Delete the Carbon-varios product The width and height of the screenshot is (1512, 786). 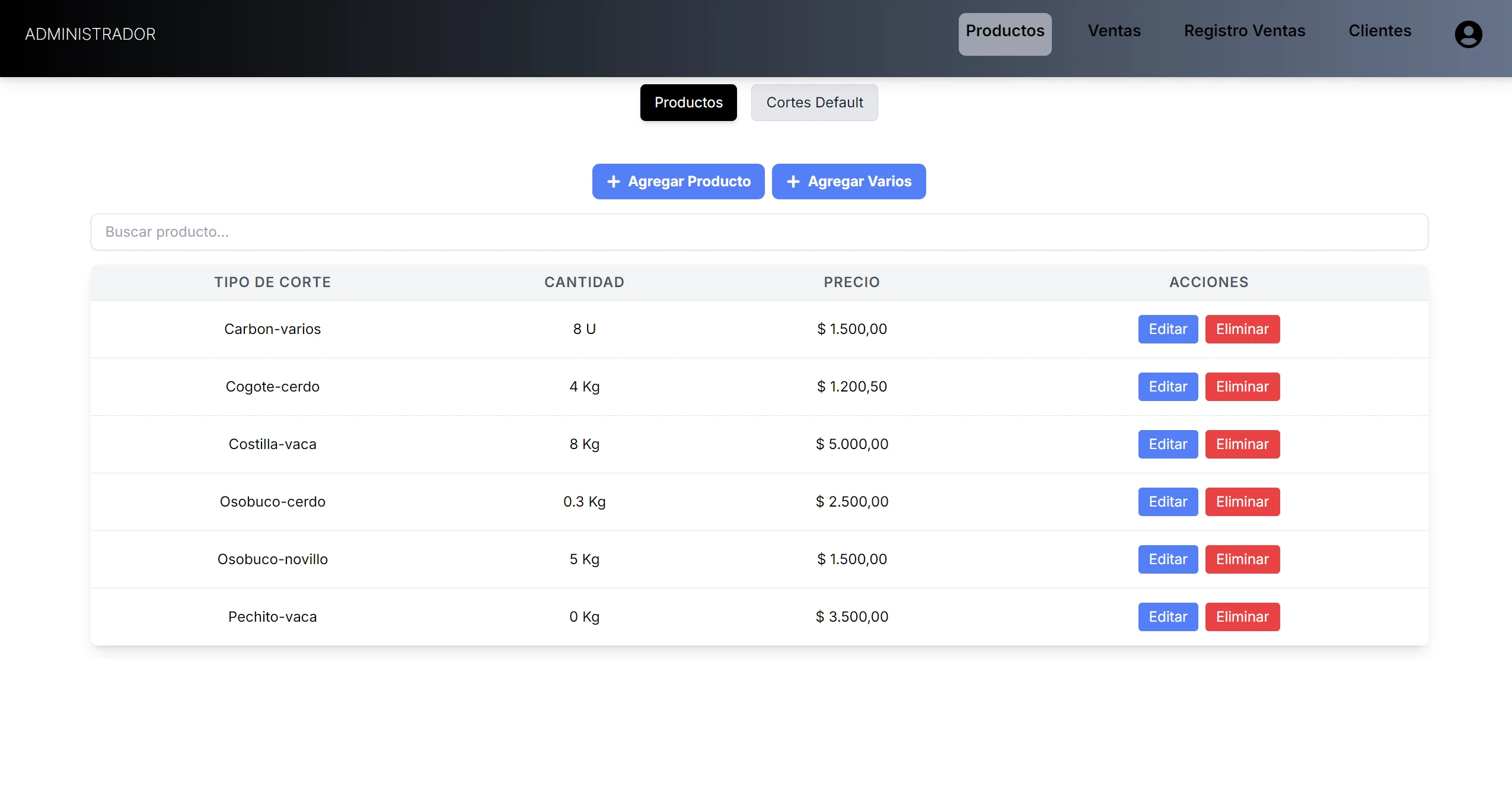(x=1242, y=329)
